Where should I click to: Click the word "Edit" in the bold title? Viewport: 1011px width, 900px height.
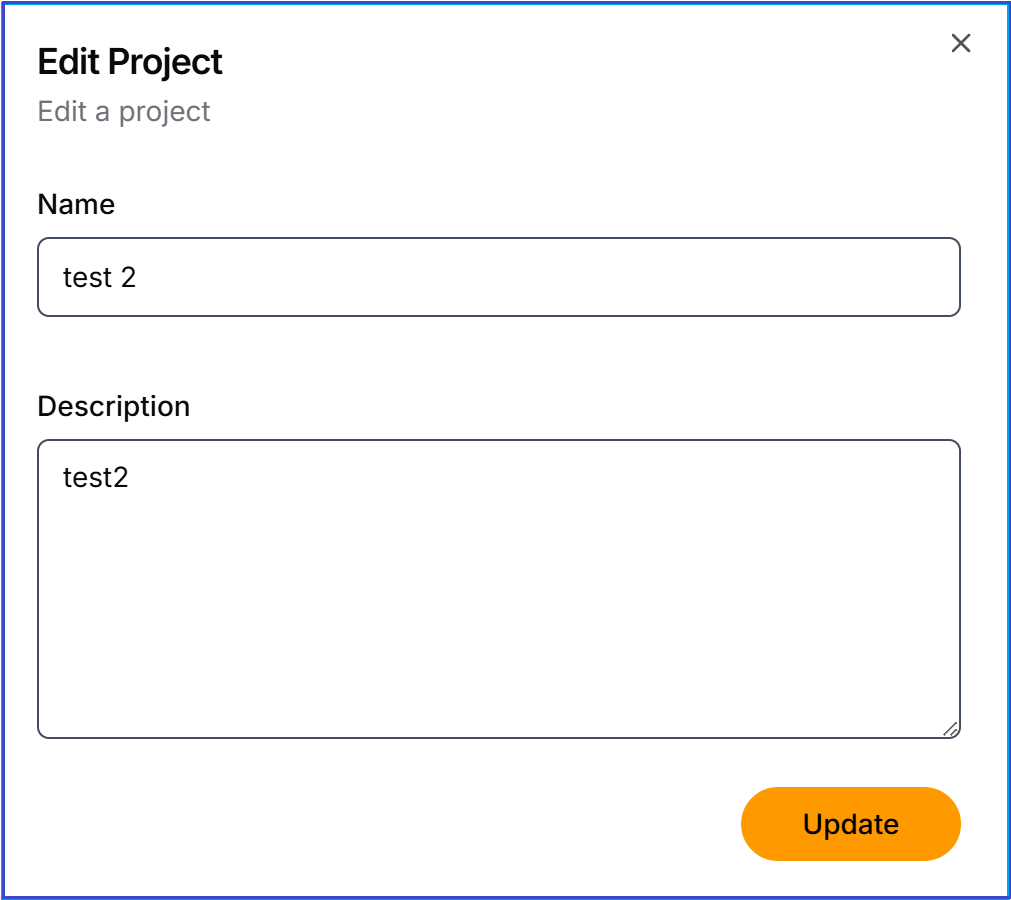(69, 62)
